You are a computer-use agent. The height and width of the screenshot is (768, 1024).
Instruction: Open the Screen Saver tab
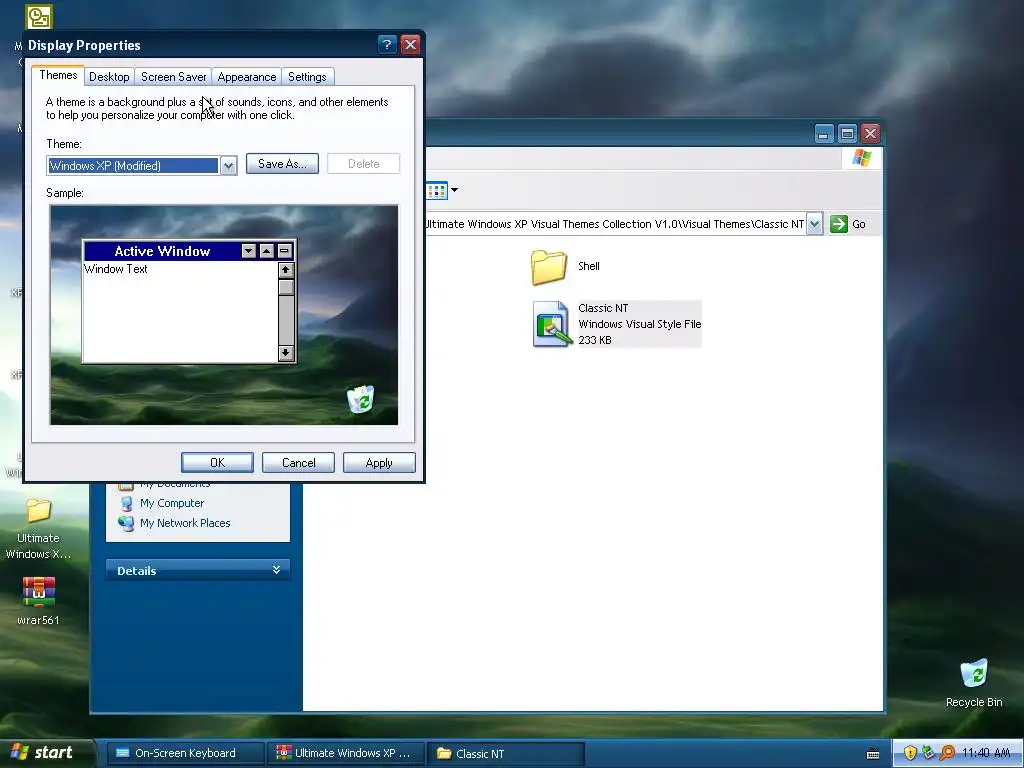(x=174, y=76)
